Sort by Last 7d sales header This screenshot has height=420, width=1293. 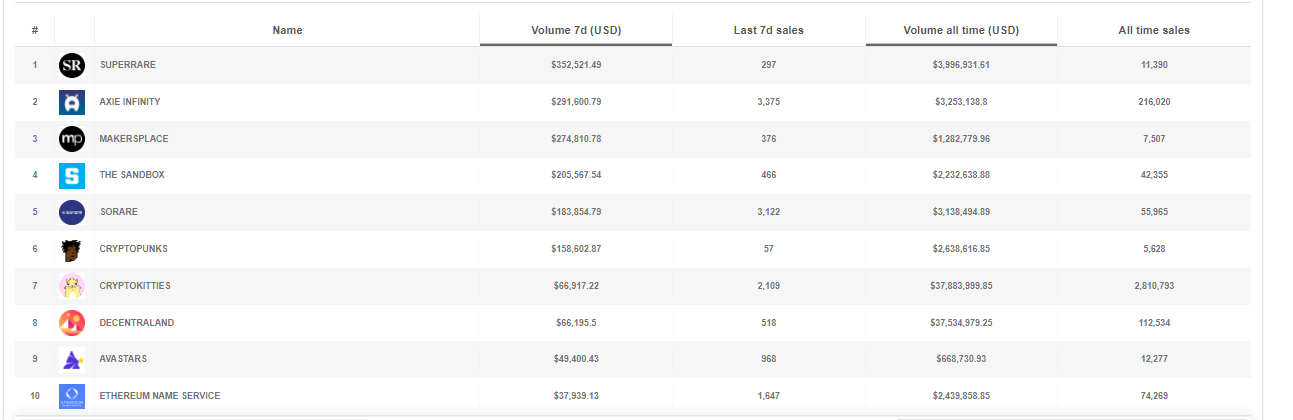coord(768,30)
